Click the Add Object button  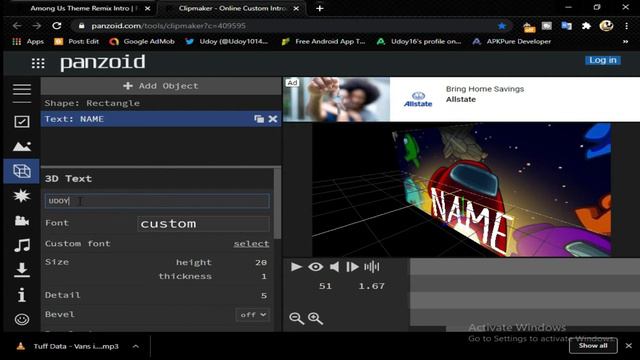(161, 86)
